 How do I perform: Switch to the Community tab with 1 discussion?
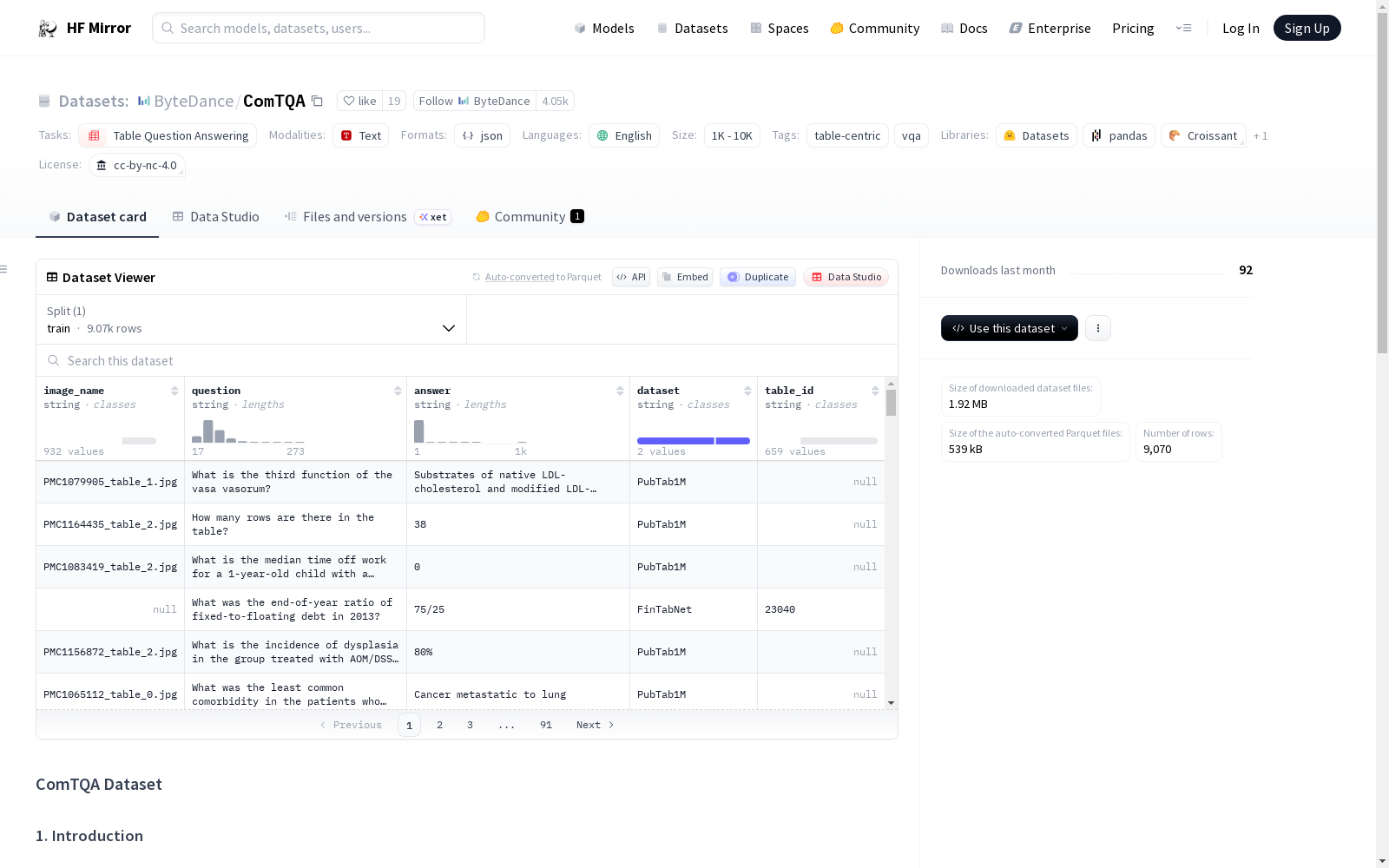pyautogui.click(x=530, y=217)
